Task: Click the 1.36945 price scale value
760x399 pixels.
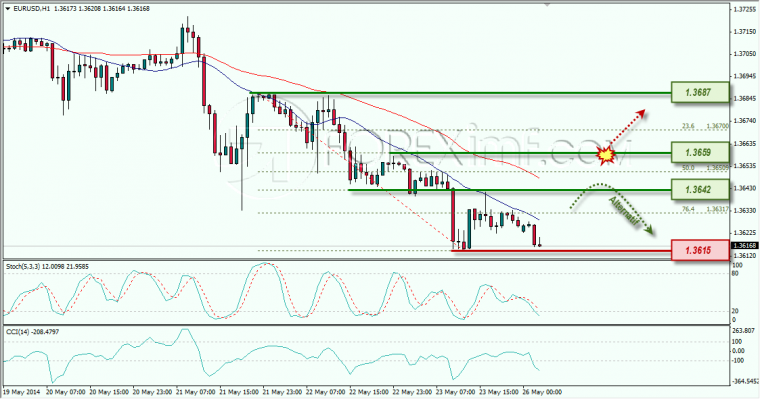Action: click(x=745, y=76)
